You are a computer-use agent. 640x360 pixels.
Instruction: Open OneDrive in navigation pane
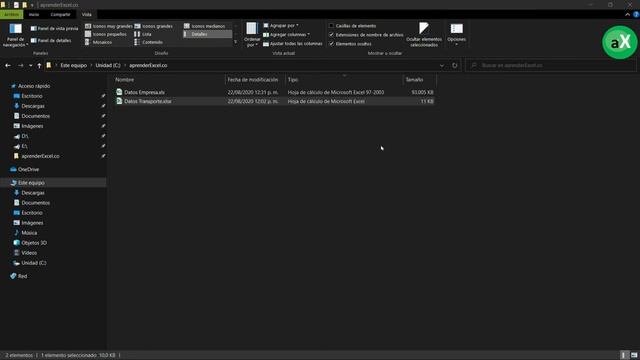tap(28, 169)
